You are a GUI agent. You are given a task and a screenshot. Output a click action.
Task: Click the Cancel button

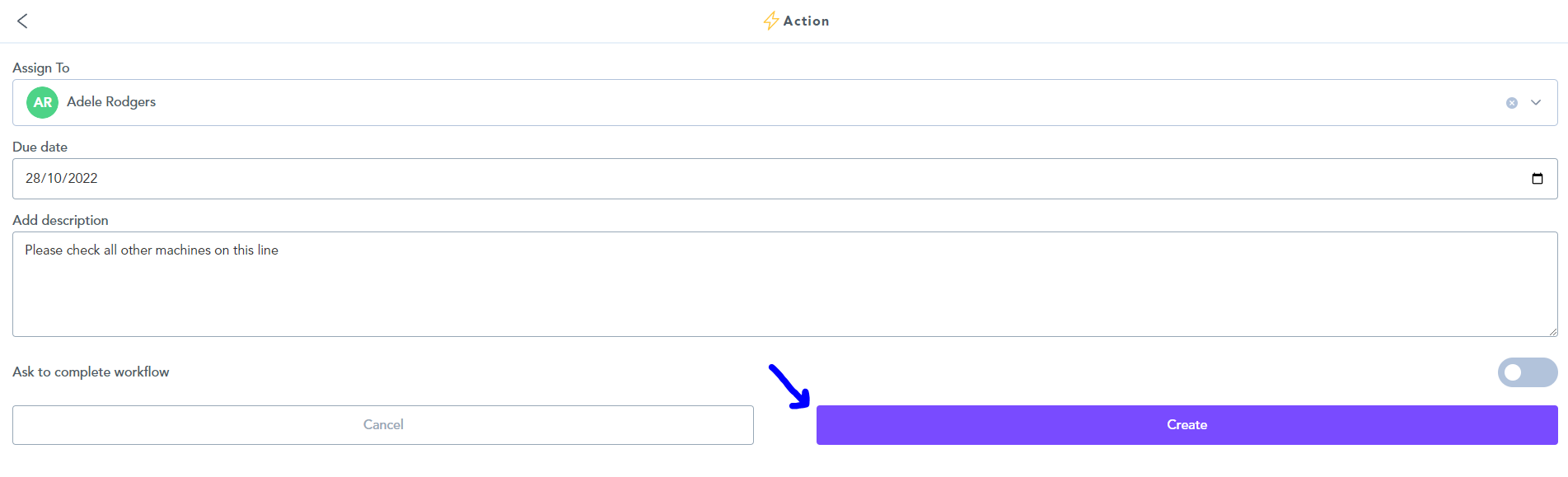pyautogui.click(x=383, y=425)
